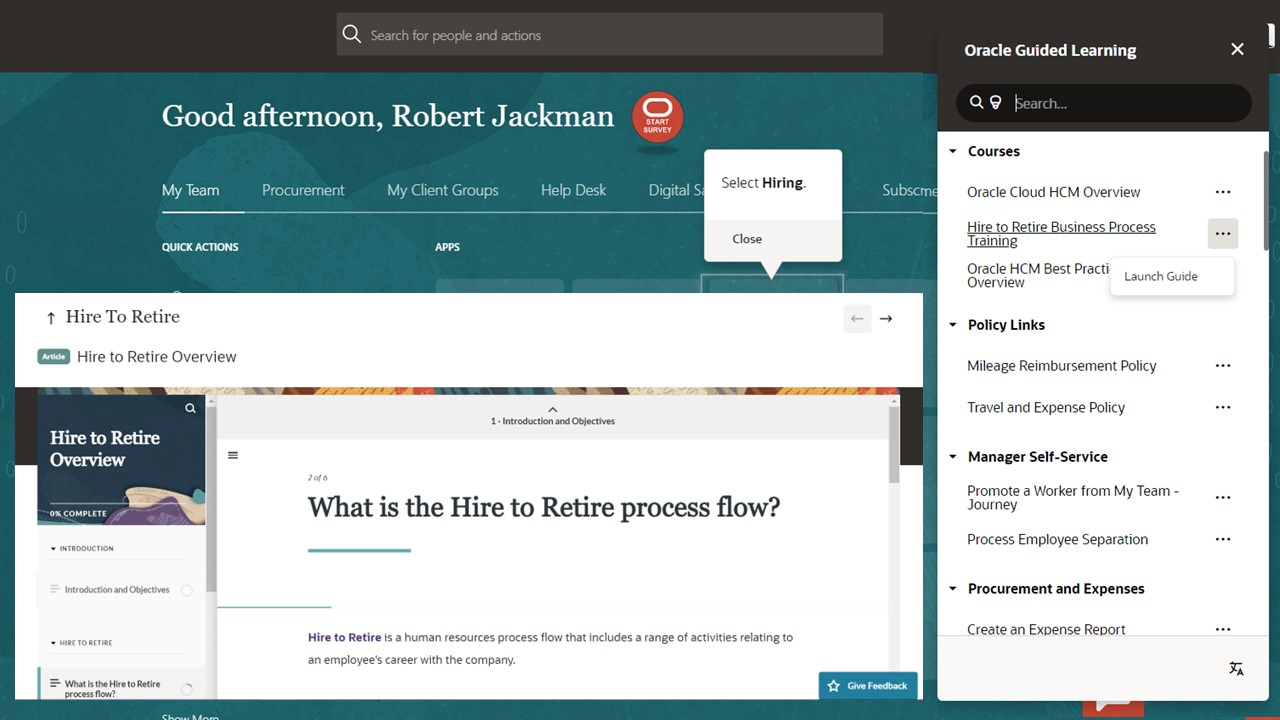Screen dimensions: 1280x720
Task: Click the completion circle for What is the Hire to Retire process flow
Action: (186, 689)
